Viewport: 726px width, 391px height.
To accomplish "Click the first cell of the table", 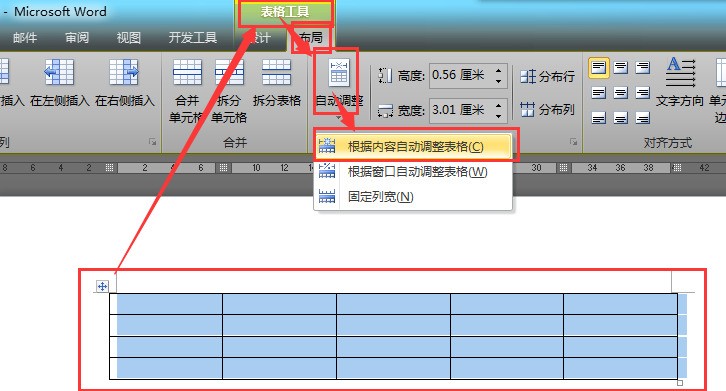I will tap(166, 304).
